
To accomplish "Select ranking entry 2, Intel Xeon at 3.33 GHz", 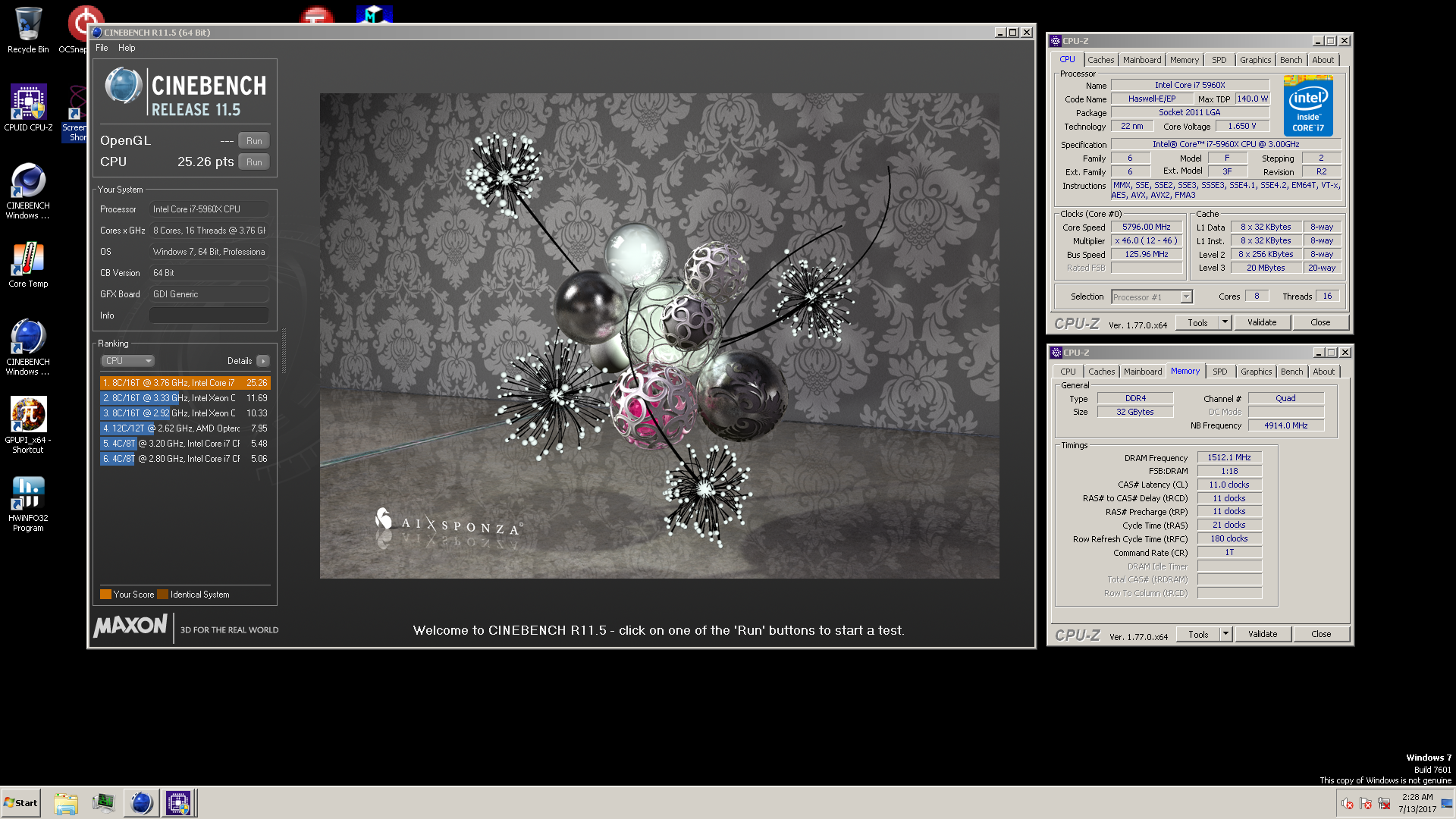I will (185, 398).
